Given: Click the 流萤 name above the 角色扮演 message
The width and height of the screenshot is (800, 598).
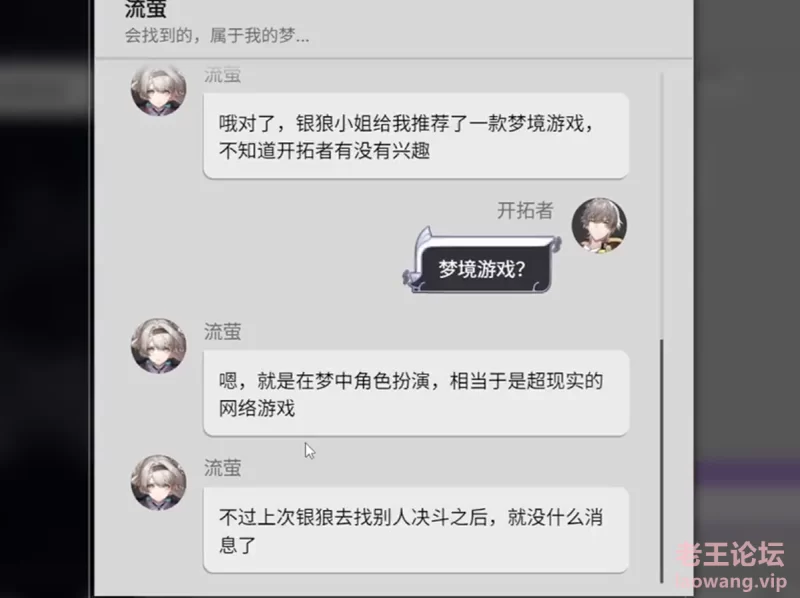Looking at the screenshot, I should (x=222, y=332).
